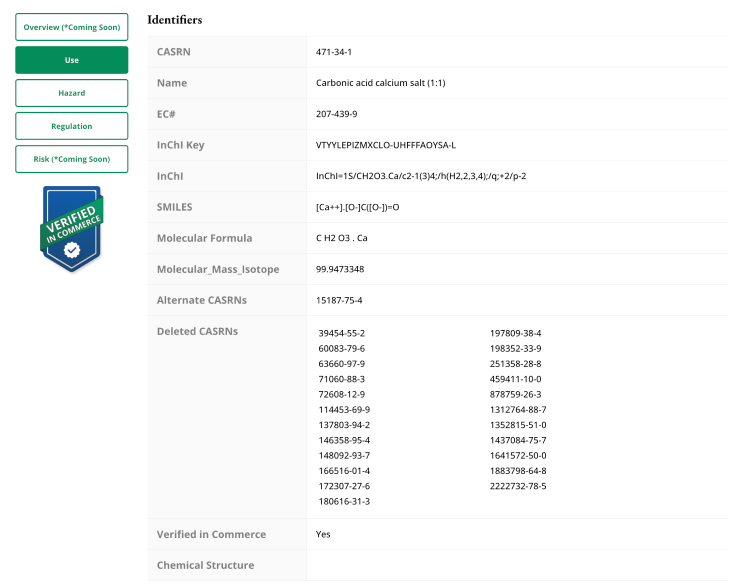
Task: Select the CASRN value 471-34-1
Action: point(334,52)
